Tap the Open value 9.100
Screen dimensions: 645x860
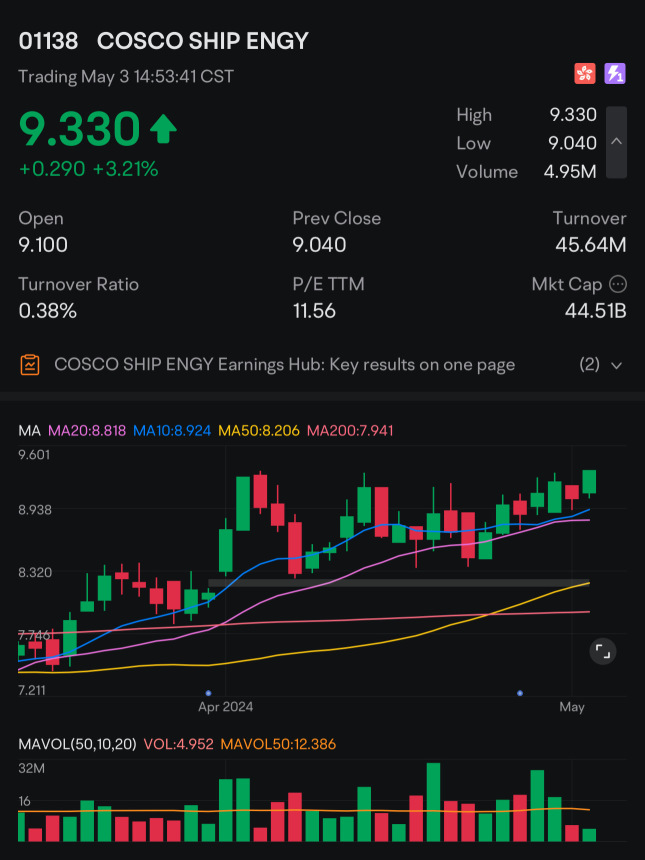43,245
